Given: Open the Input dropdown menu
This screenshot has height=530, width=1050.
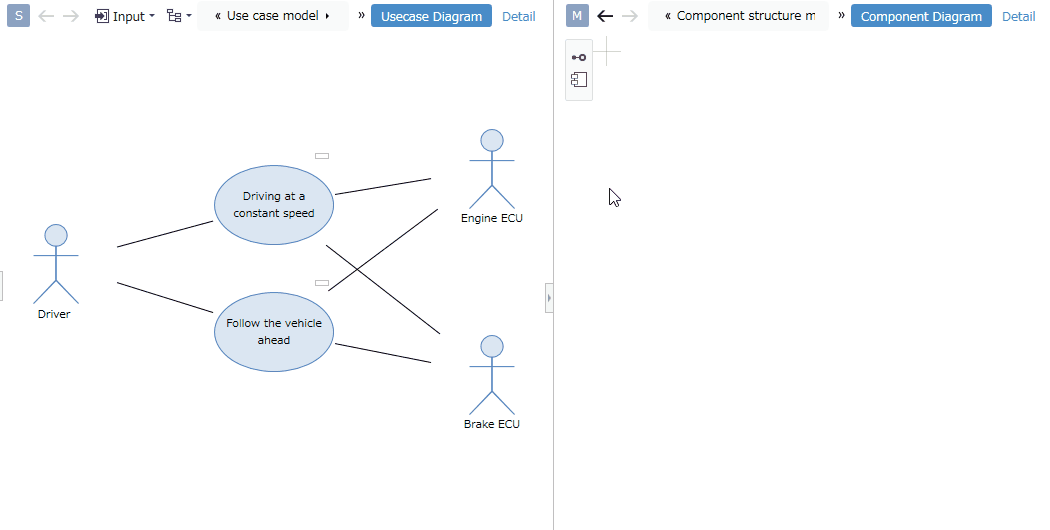Looking at the screenshot, I should [x=125, y=16].
